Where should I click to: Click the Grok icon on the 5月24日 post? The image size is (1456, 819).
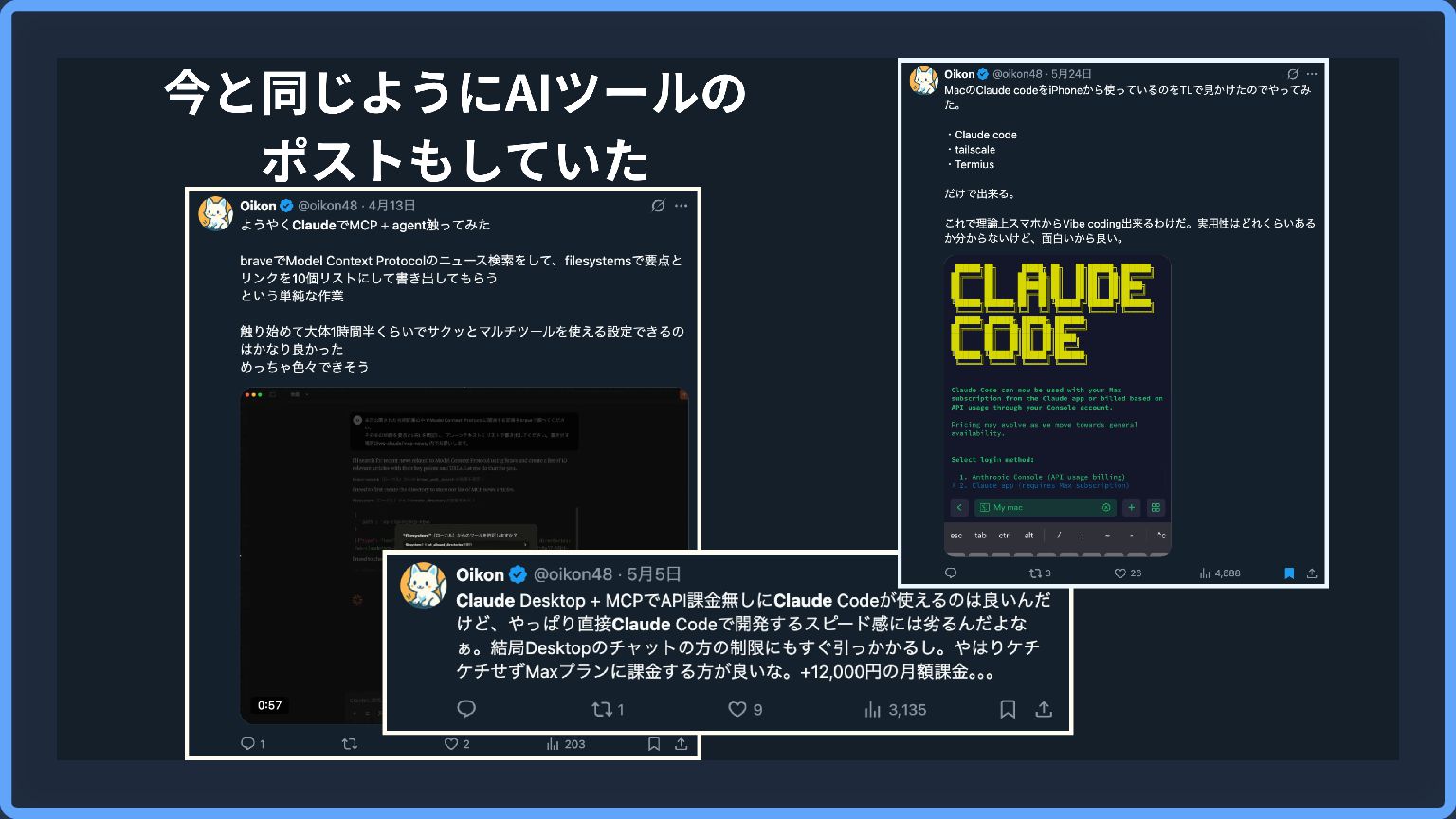tap(1293, 74)
